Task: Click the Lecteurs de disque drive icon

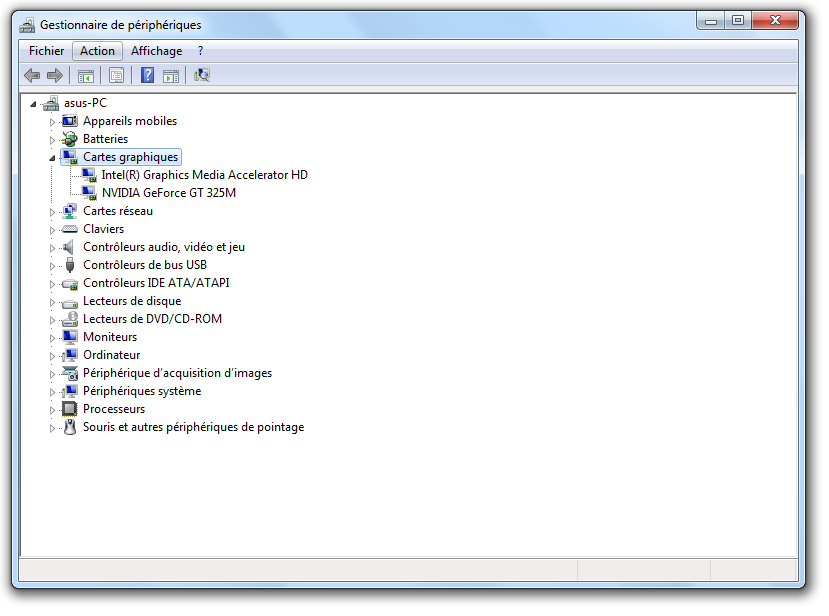Action: pyautogui.click(x=70, y=303)
